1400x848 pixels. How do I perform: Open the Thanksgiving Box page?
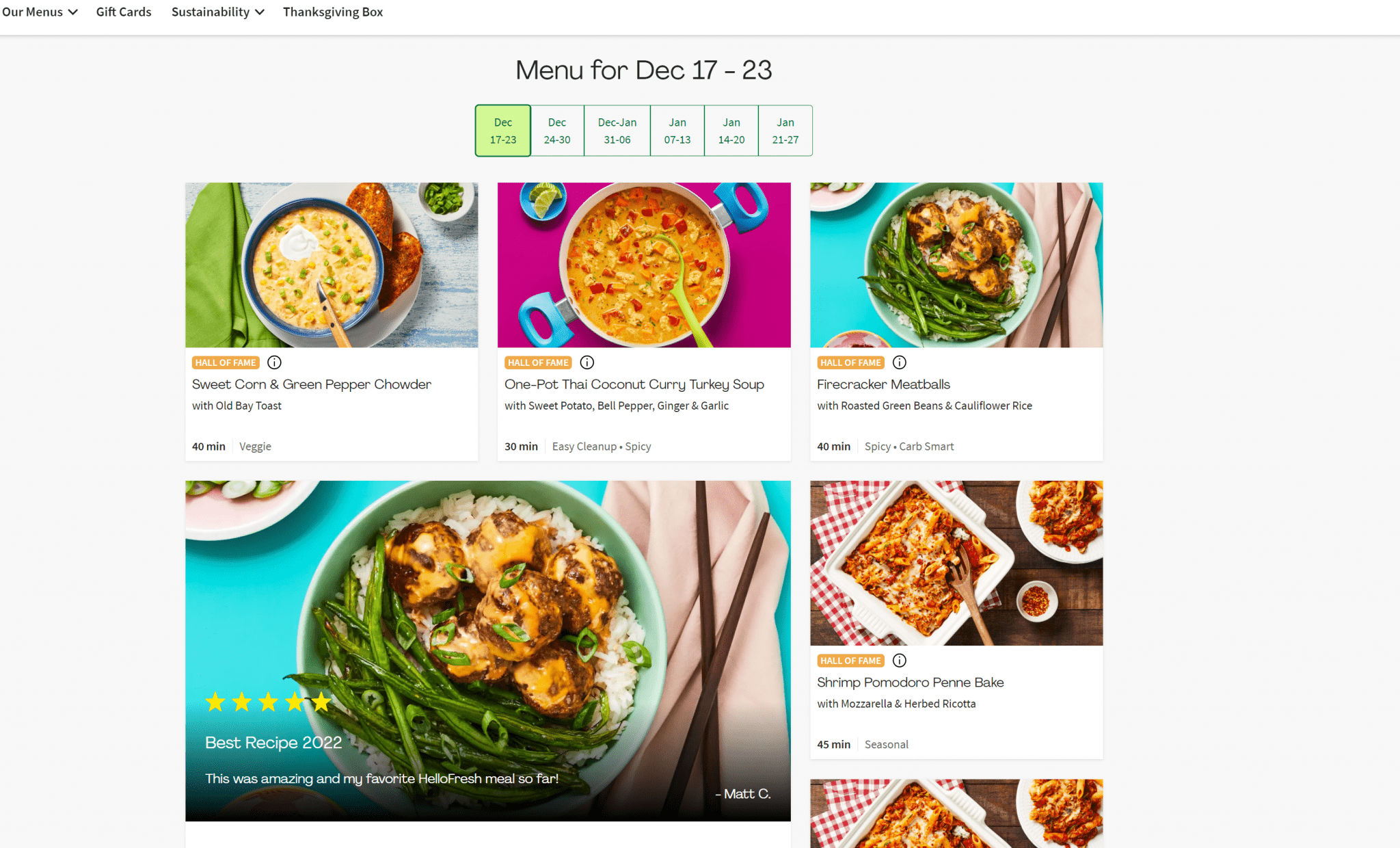pos(333,12)
